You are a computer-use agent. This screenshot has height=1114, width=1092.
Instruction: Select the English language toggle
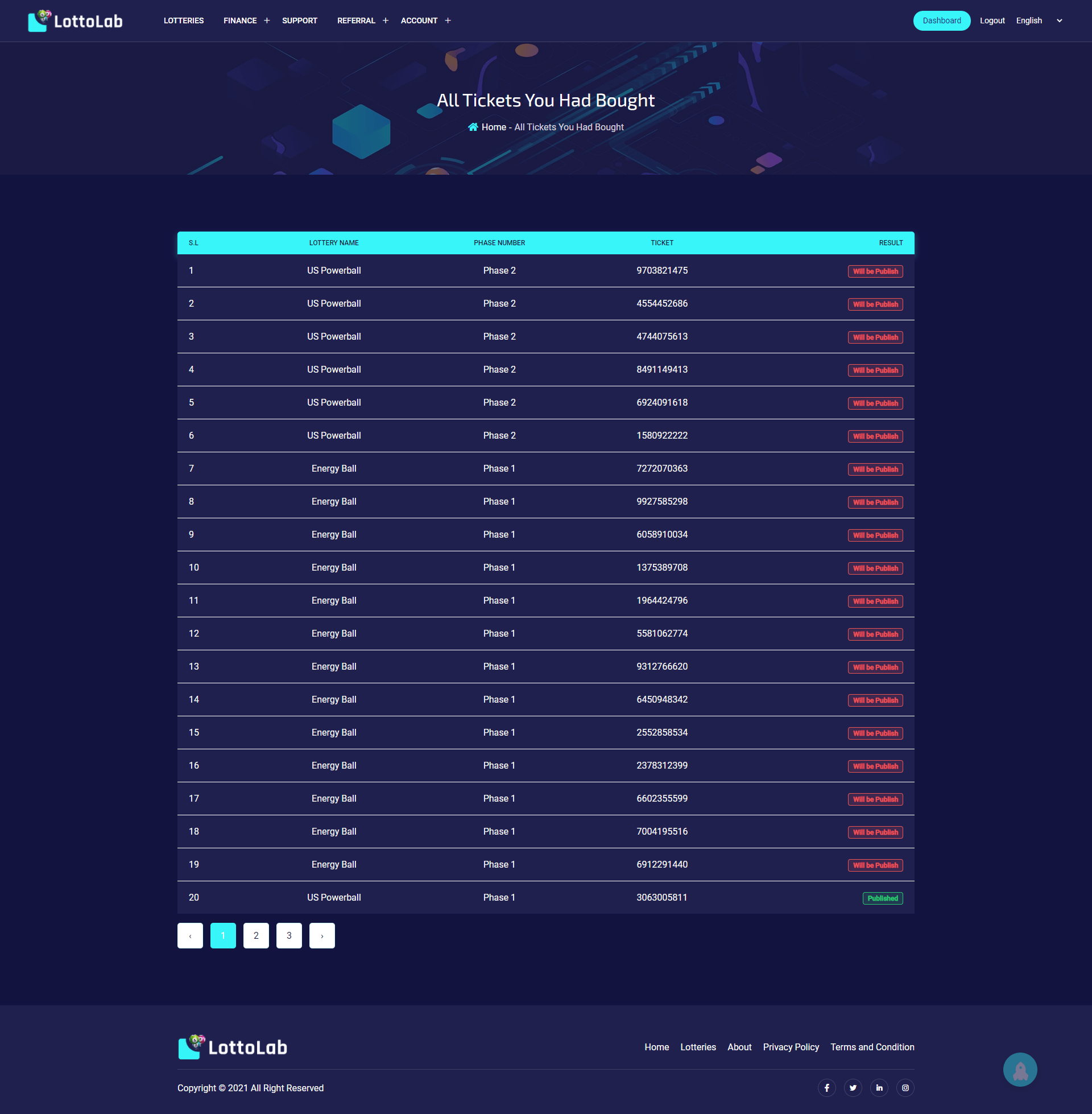[1037, 20]
